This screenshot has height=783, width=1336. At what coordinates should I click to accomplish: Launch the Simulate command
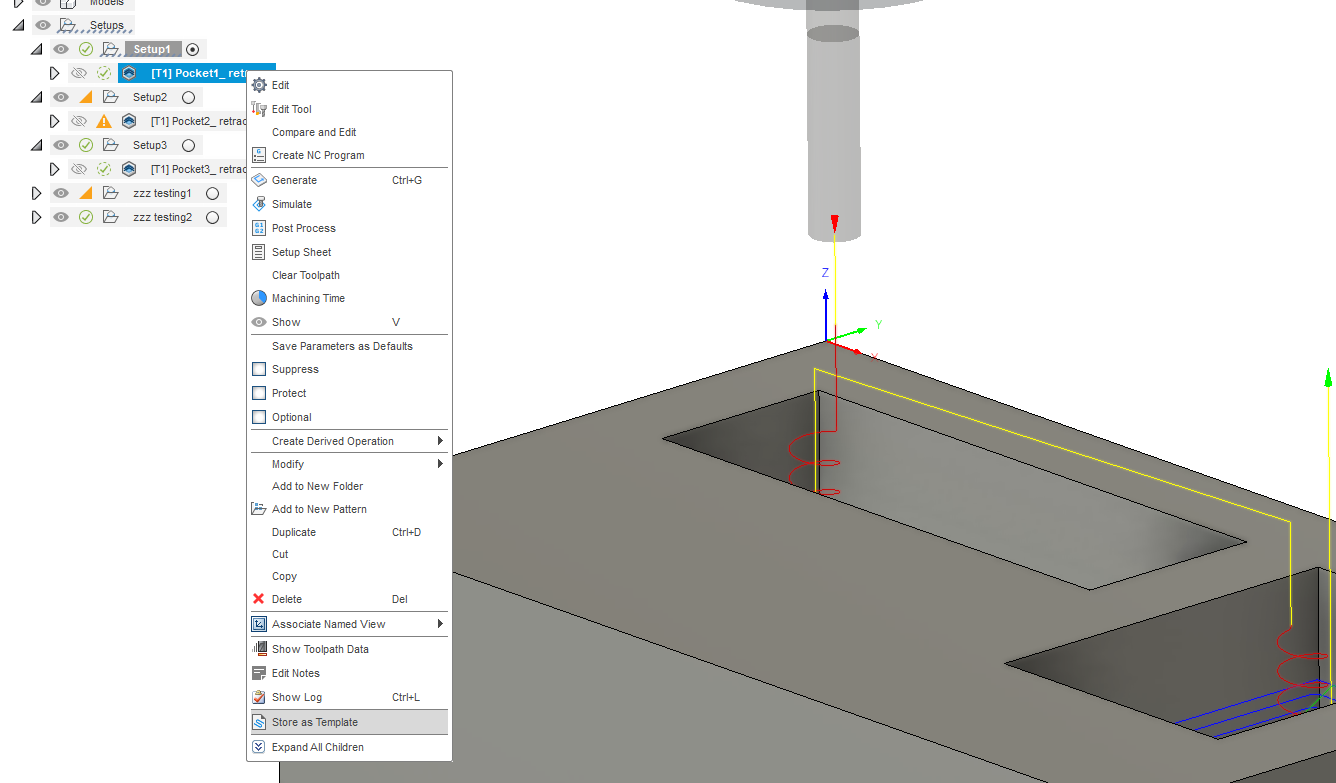260,203
